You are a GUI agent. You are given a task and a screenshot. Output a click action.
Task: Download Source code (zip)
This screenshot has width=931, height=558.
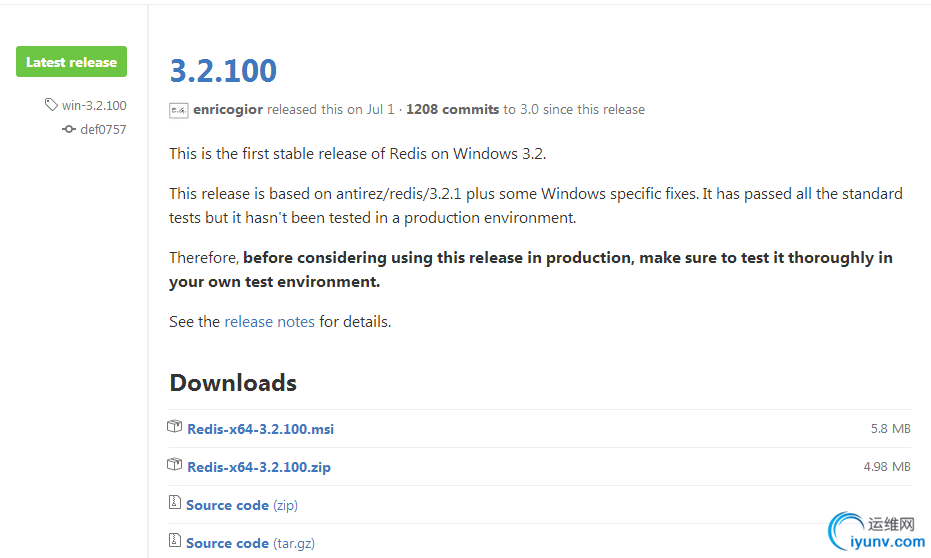pyautogui.click(x=242, y=505)
